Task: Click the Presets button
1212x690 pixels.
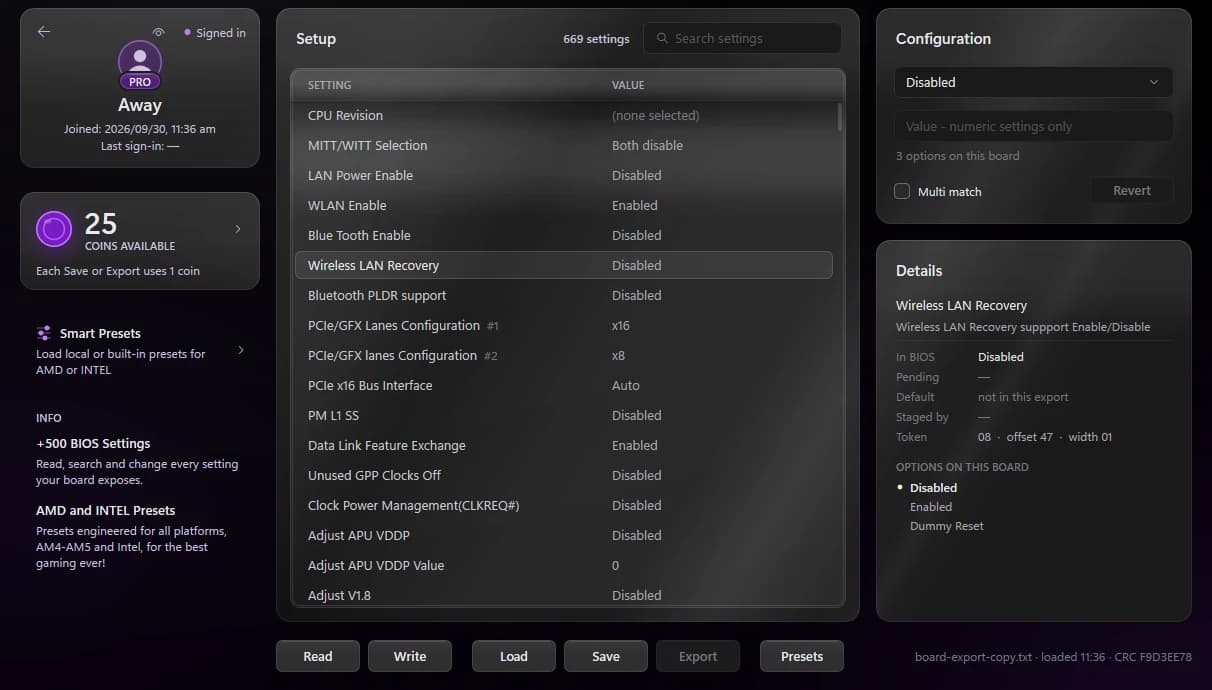Action: [x=802, y=656]
